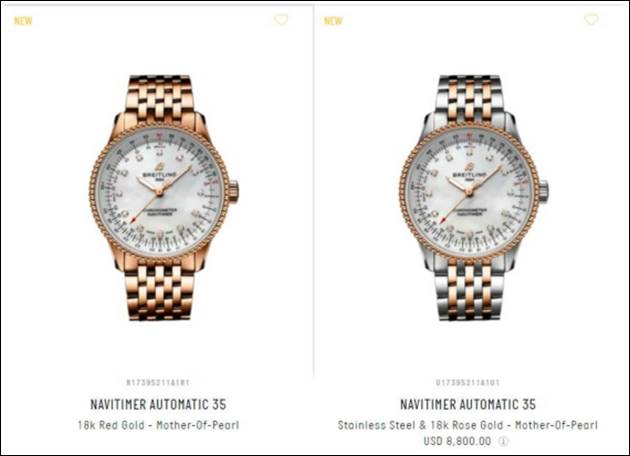
Task: Click the lower bracelet of the red gold watch
Action: tap(160, 290)
